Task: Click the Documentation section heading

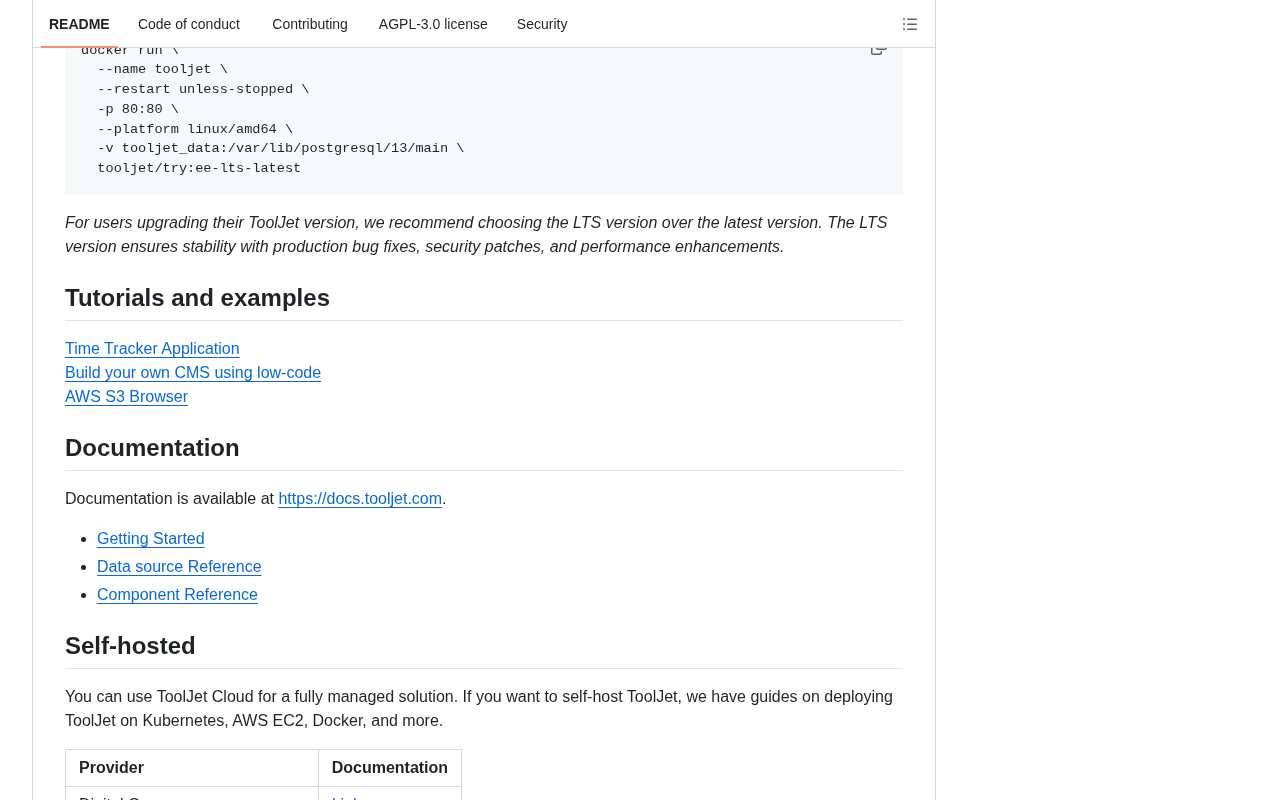Action: 152,448
